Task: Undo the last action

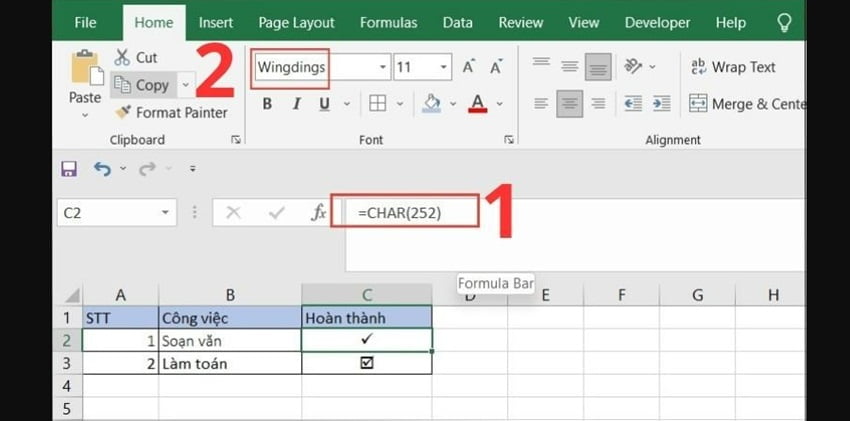Action: point(102,169)
